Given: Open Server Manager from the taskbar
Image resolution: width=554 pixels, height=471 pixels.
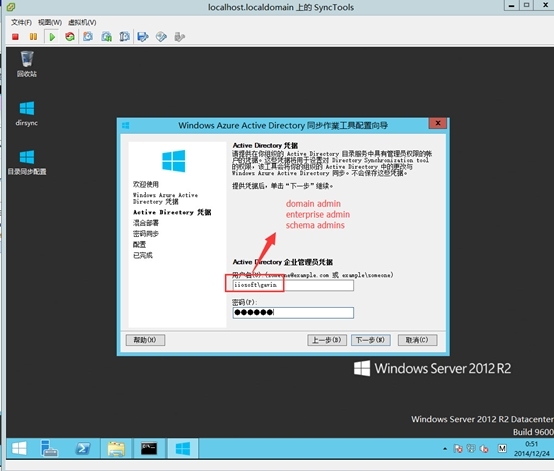Looking at the screenshot, I should point(49,449).
